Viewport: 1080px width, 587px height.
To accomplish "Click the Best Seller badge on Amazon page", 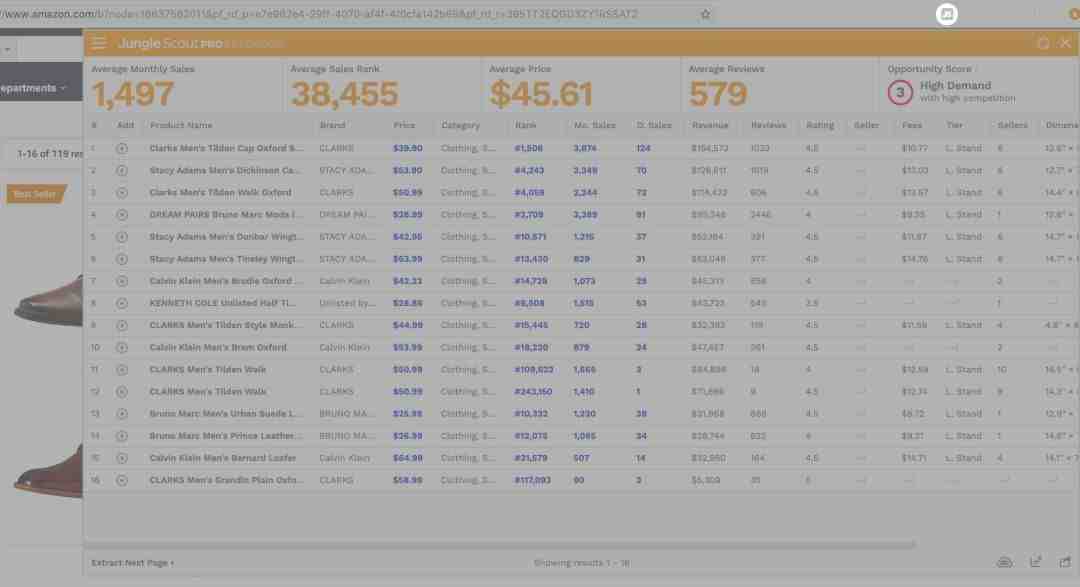I will pyautogui.click(x=36, y=194).
